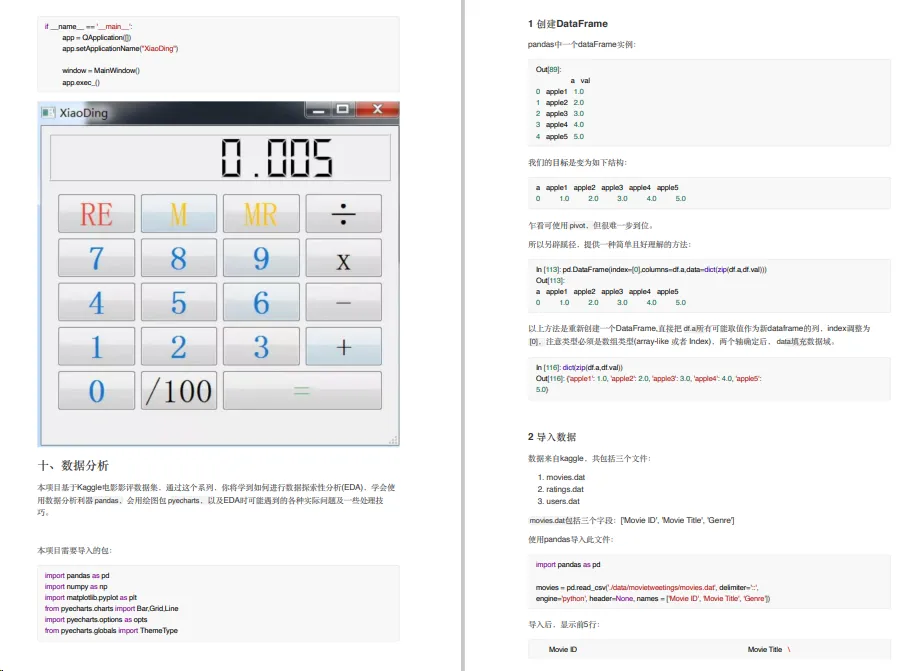Click list item 'users.dat'
Image resolution: width=916 pixels, height=671 pixels.
click(563, 501)
